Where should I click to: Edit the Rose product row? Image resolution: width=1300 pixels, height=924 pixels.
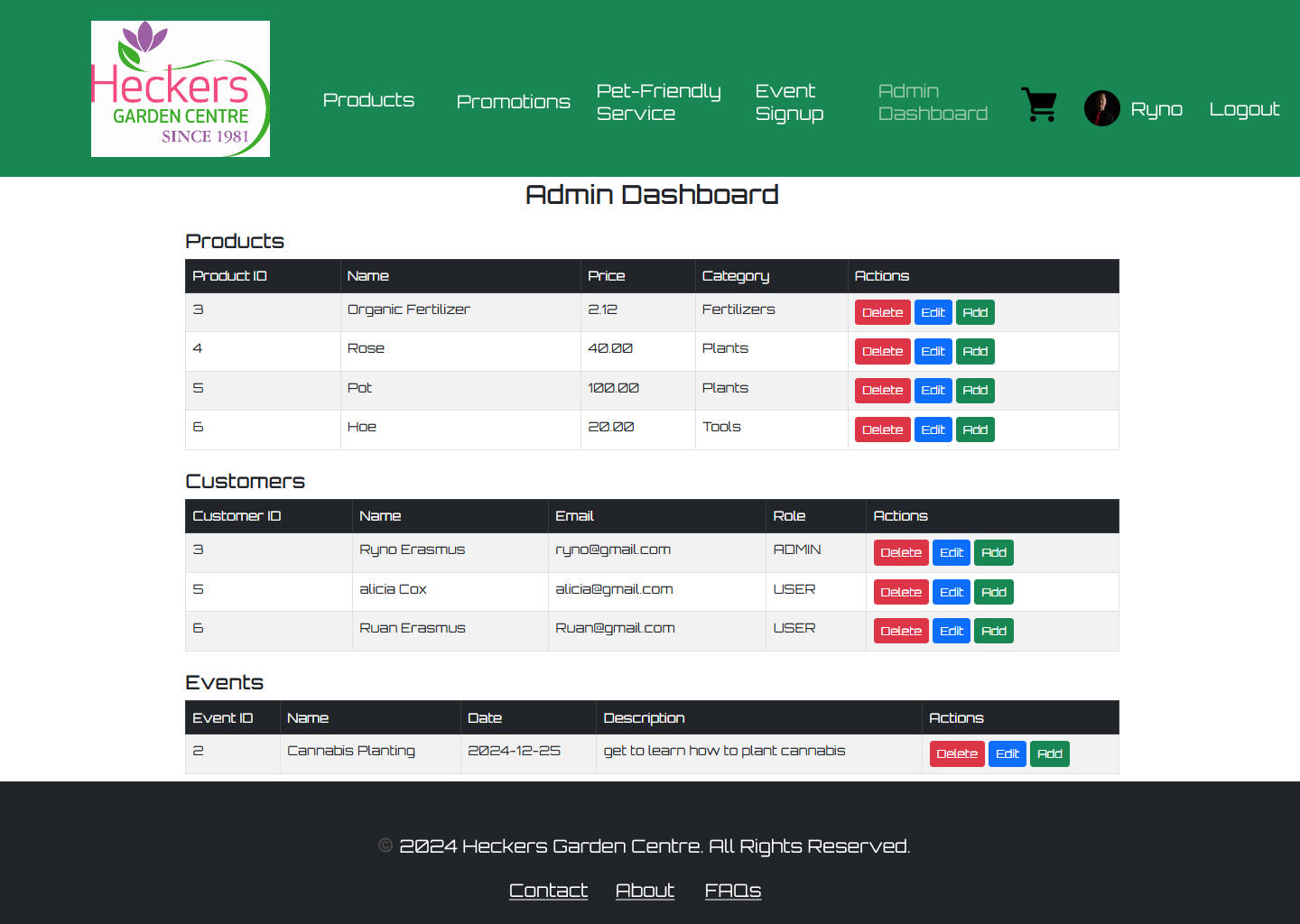click(x=933, y=351)
